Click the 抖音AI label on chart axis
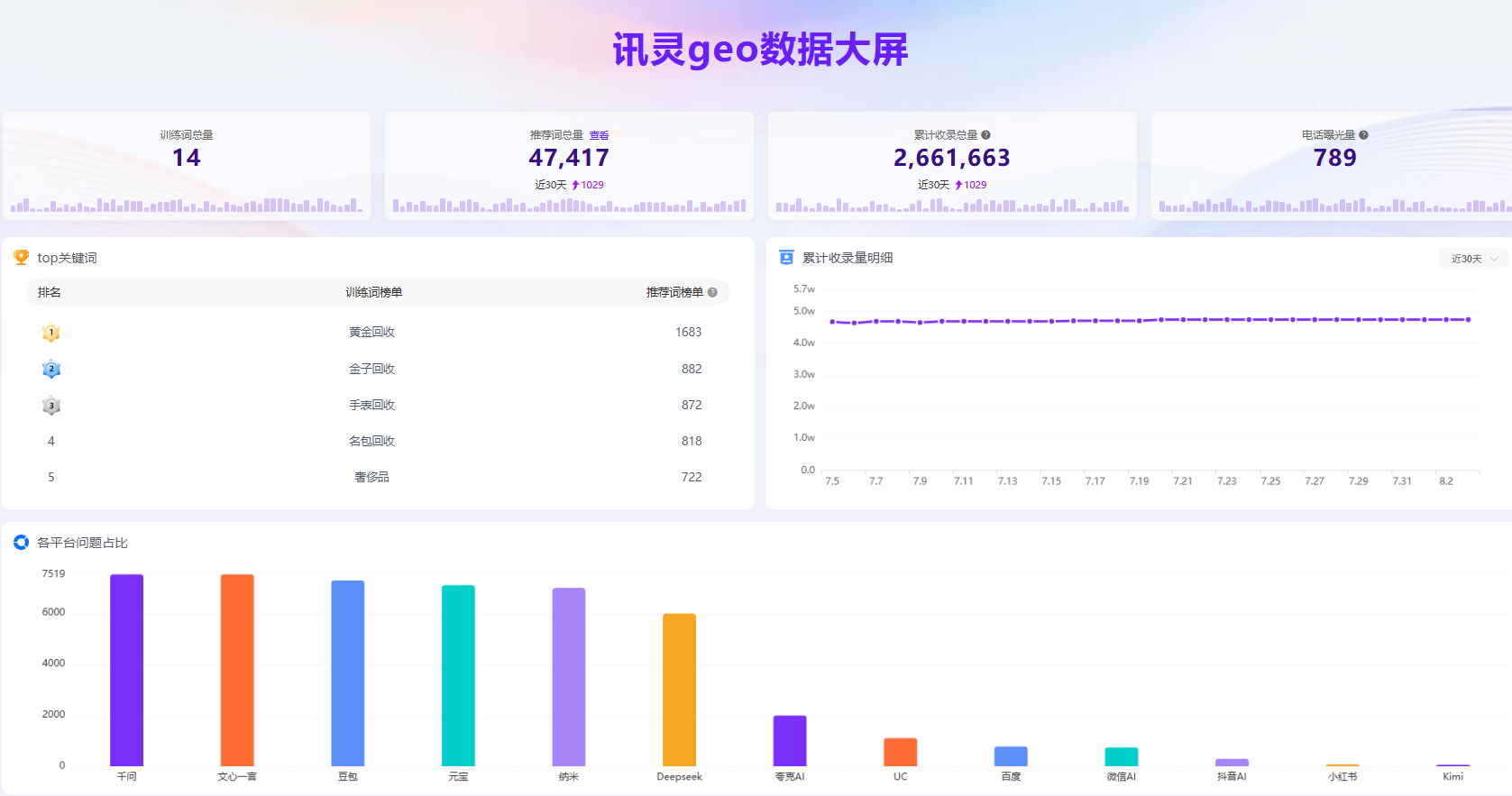This screenshot has width=1512, height=796. point(1232,777)
